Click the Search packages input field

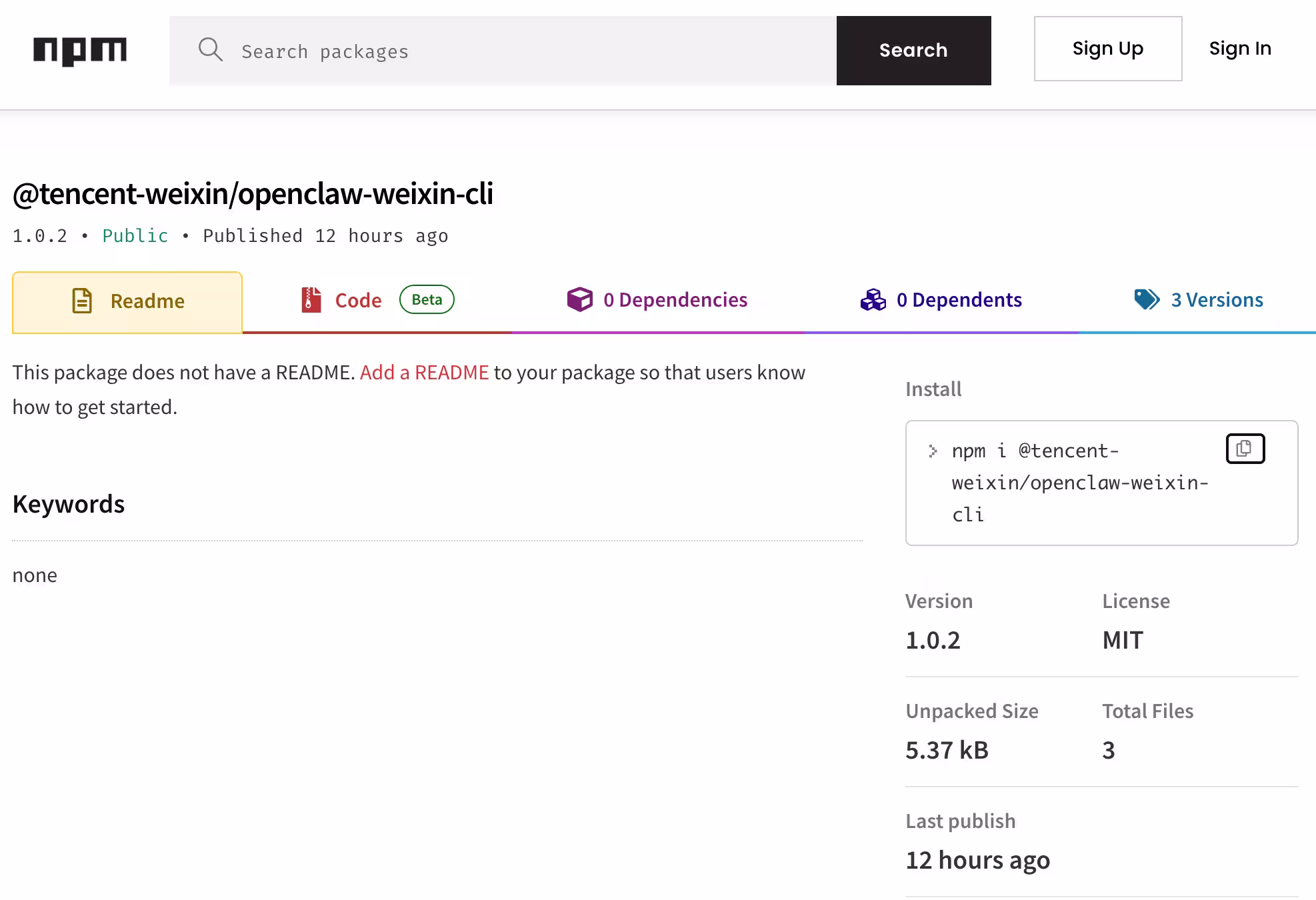[467, 51]
